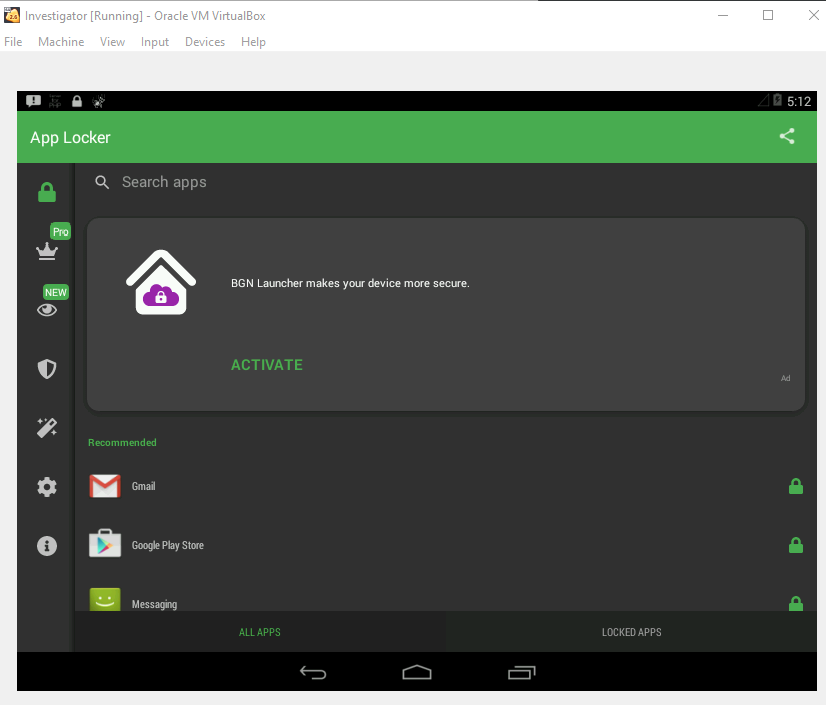Click the VirtualBox window title icon
Screen dimensions: 826x705
click(x=12, y=15)
